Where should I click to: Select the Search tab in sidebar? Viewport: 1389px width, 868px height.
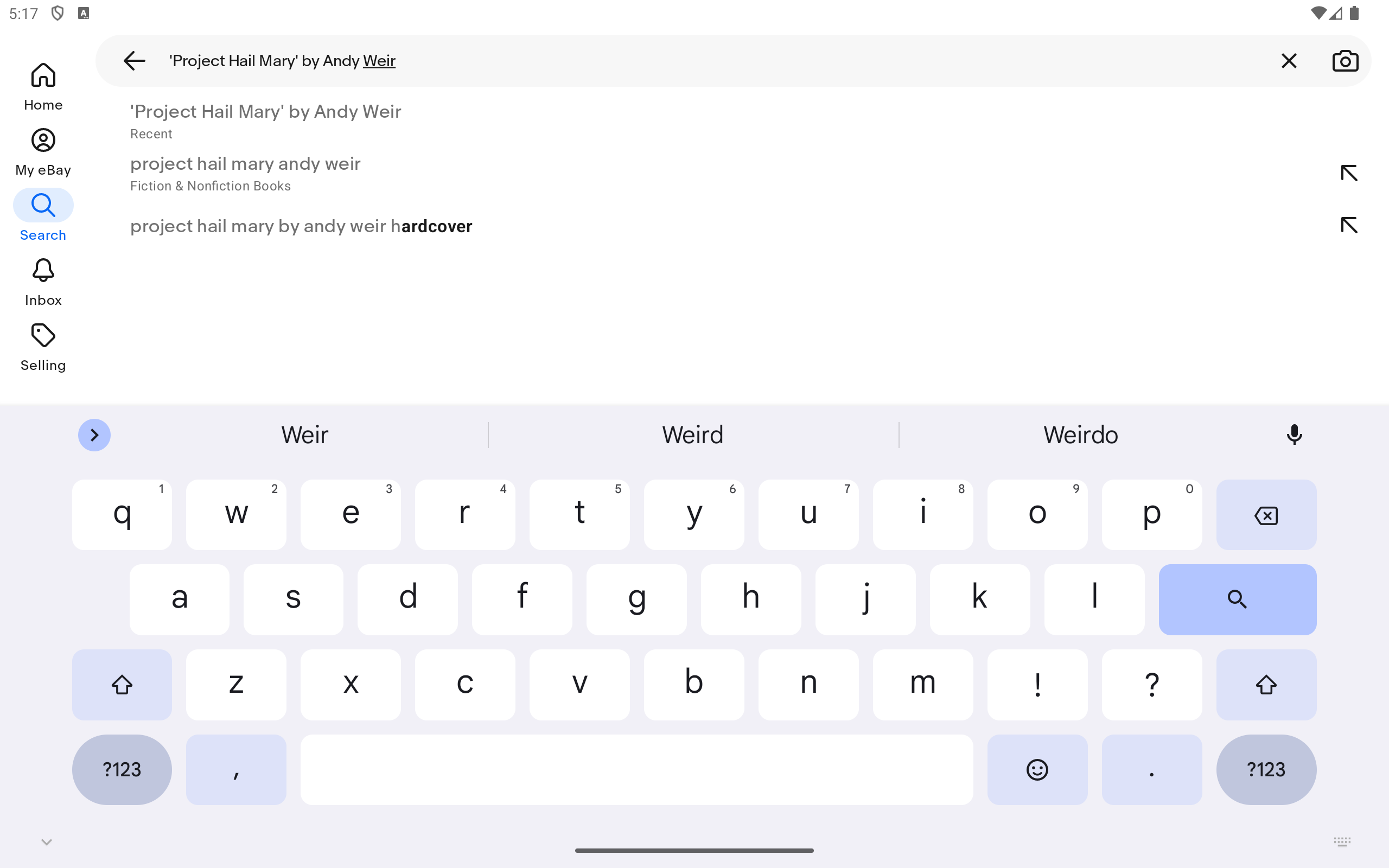(x=43, y=217)
